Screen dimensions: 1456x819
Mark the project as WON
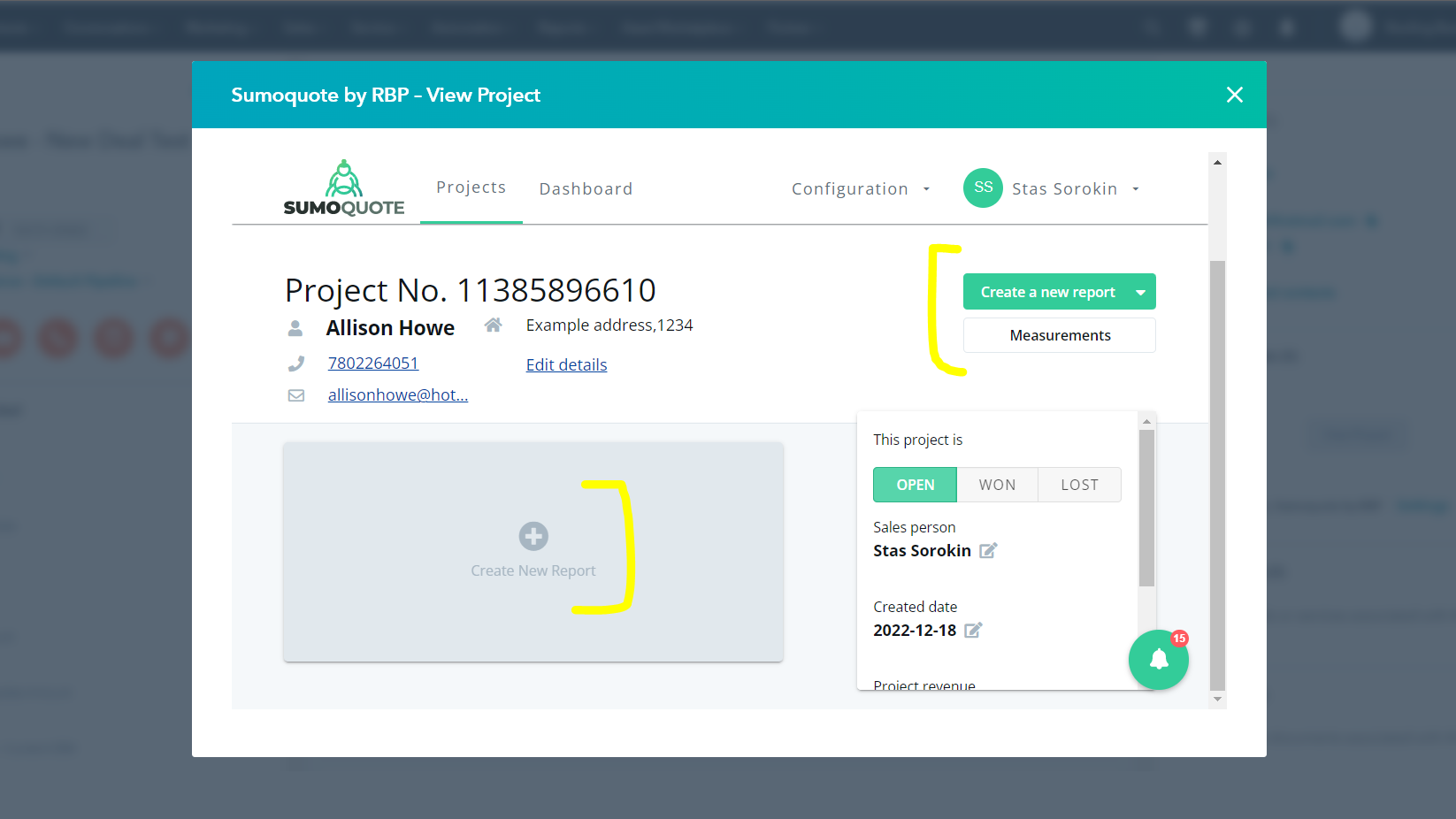coord(997,485)
